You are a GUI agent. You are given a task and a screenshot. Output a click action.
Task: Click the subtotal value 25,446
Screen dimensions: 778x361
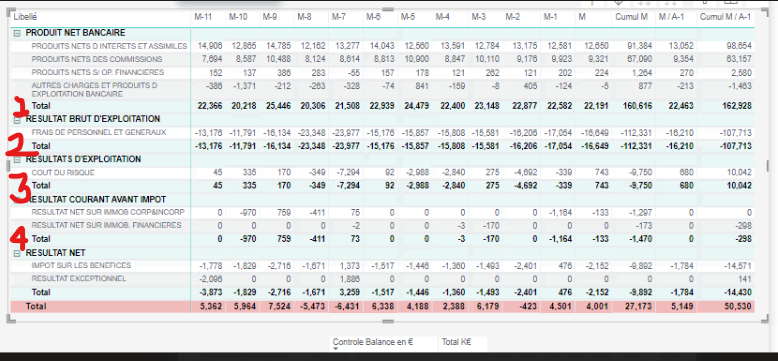[x=279, y=106]
